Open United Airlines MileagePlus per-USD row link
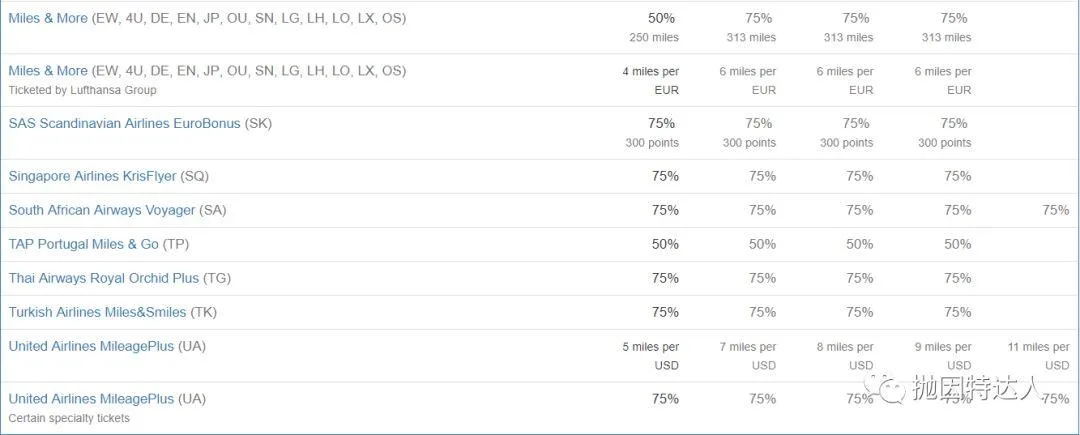 click(91, 346)
